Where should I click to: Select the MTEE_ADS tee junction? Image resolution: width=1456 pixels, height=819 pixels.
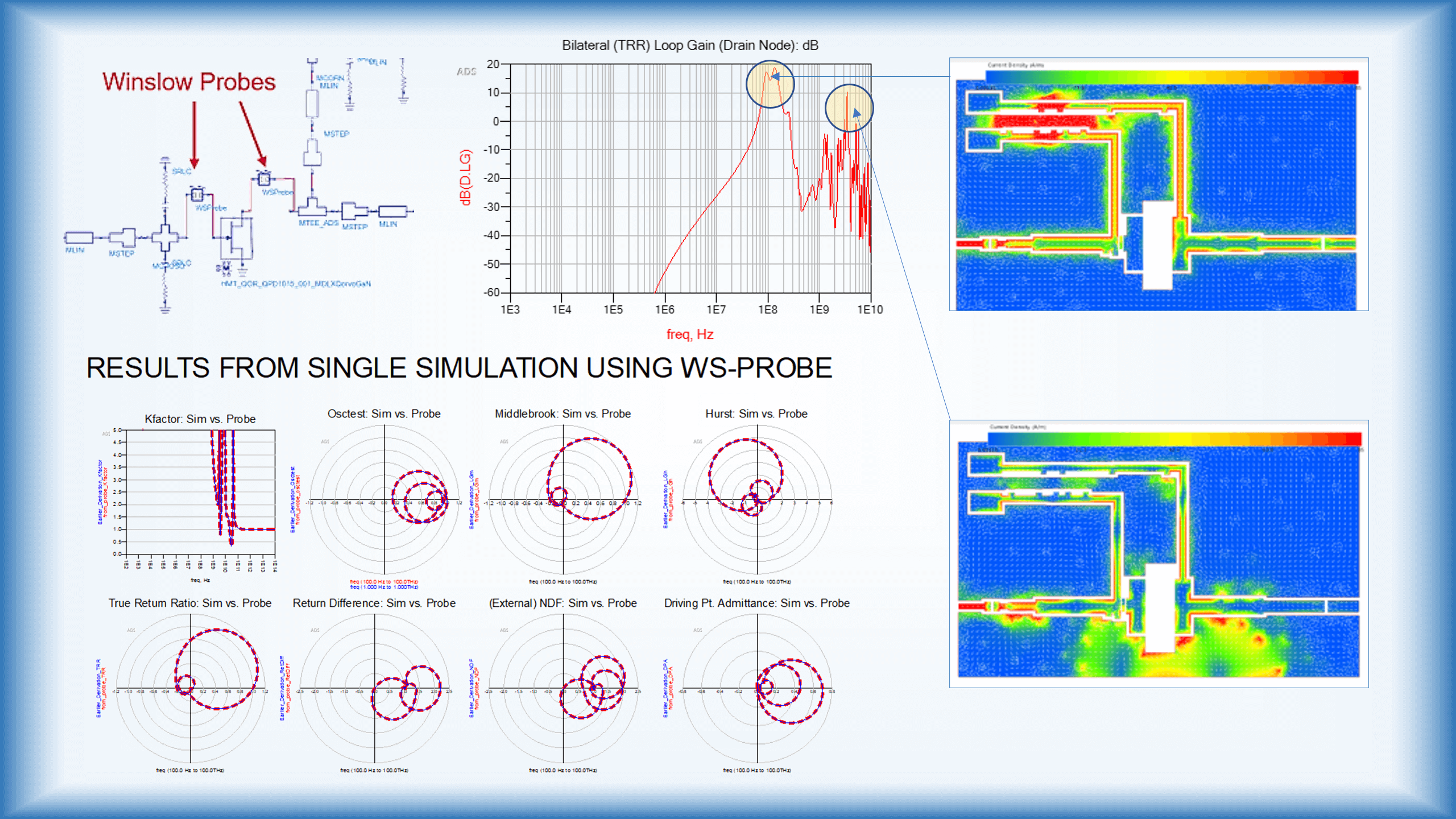click(x=312, y=206)
